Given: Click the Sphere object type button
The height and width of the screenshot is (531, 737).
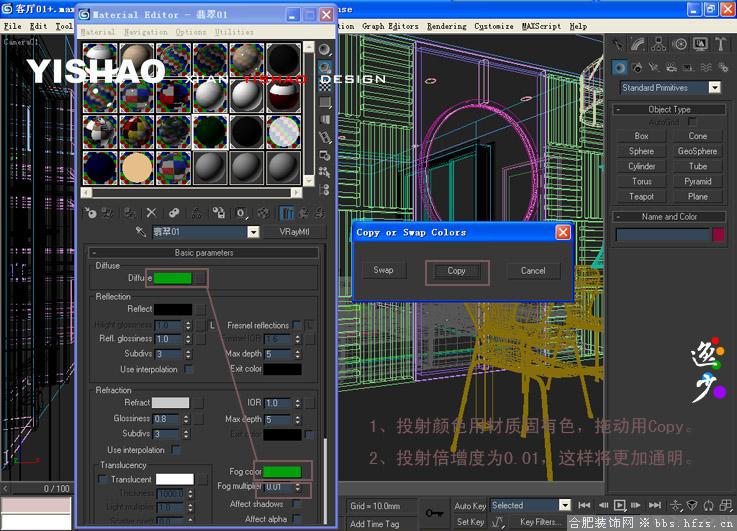Looking at the screenshot, I should (x=641, y=151).
